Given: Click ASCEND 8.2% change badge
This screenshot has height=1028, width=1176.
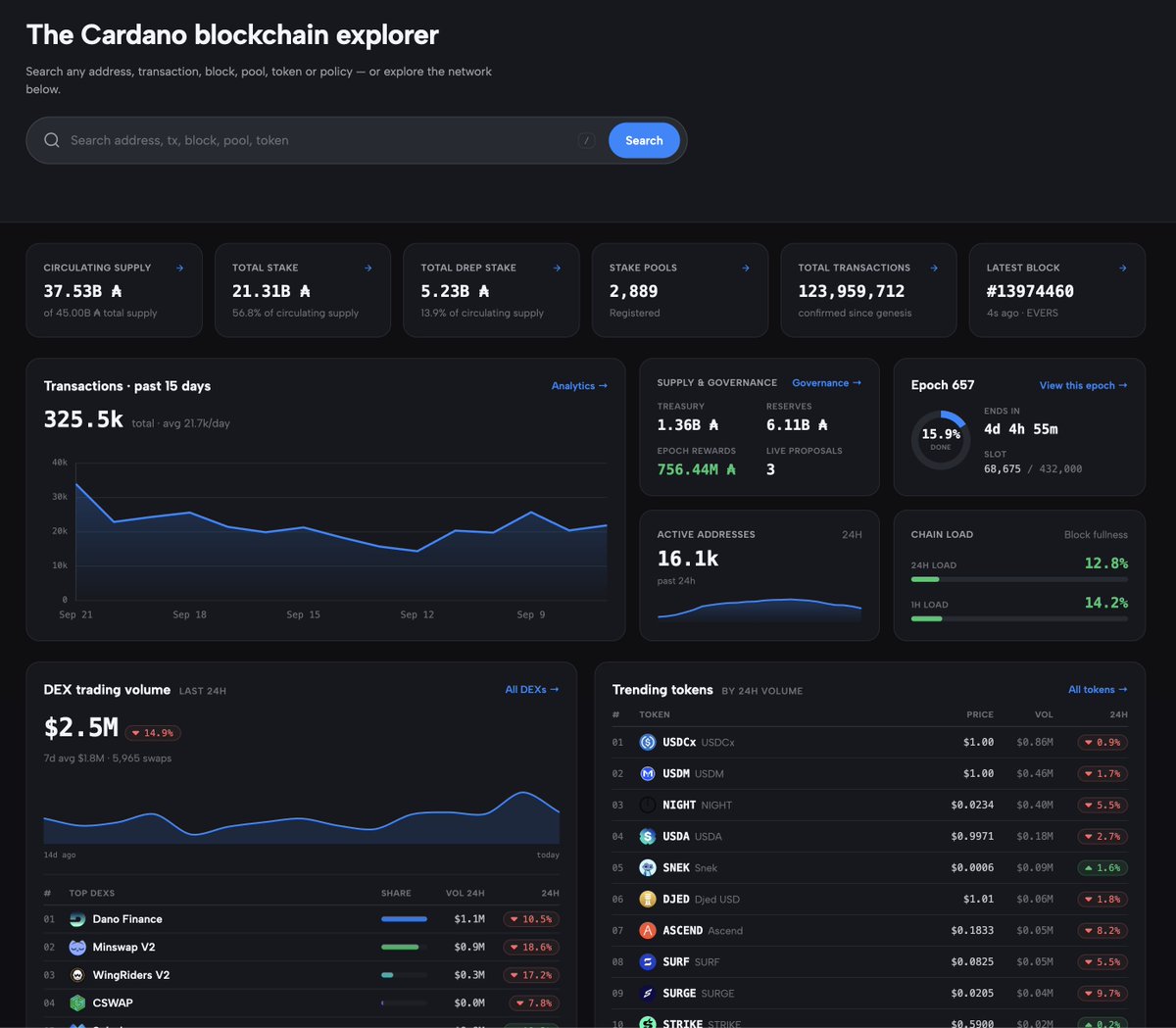Looking at the screenshot, I should 1102,931.
